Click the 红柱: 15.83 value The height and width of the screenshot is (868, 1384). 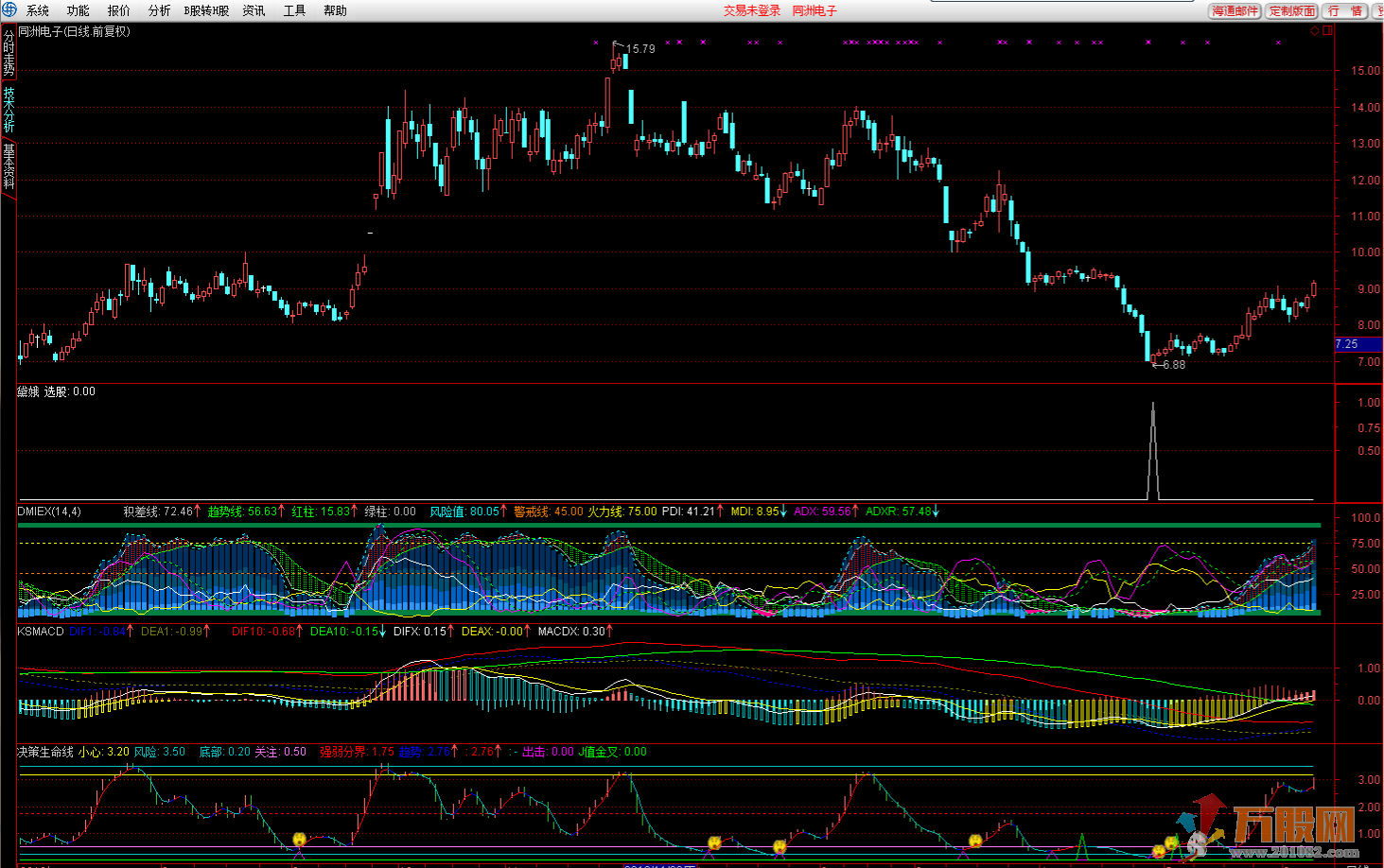[321, 512]
